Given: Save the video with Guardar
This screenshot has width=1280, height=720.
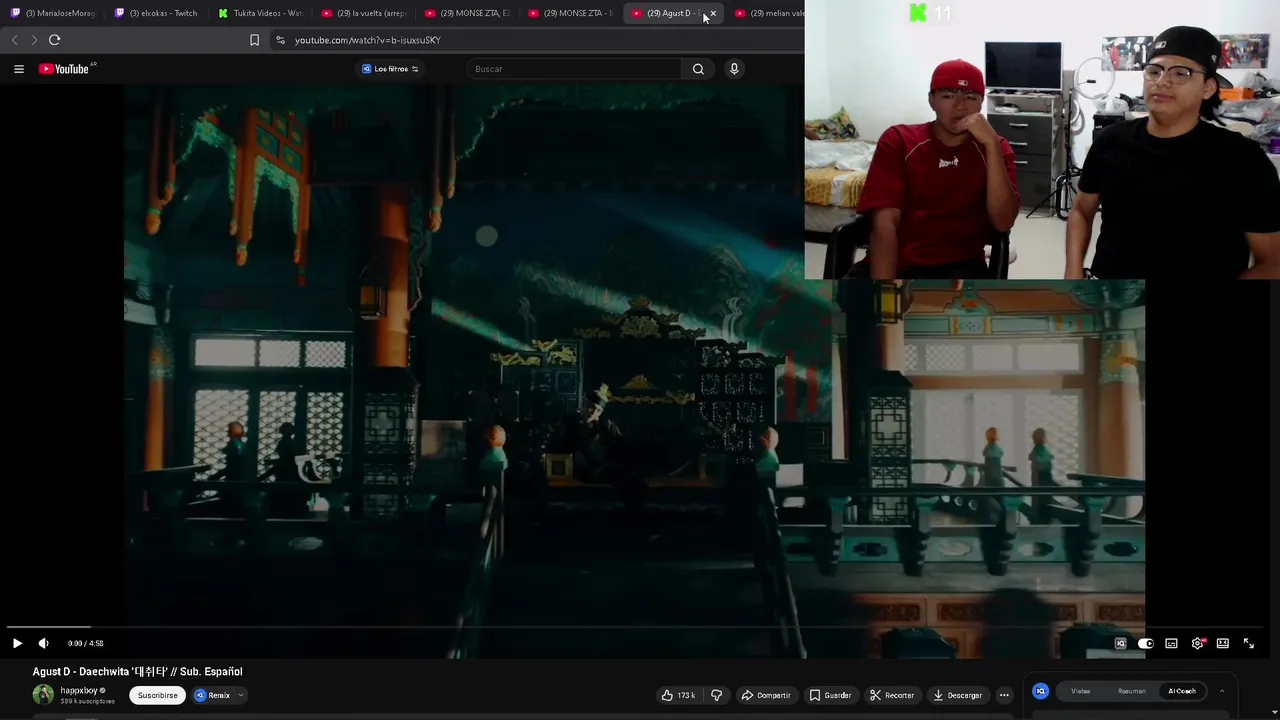Looking at the screenshot, I should coord(831,695).
